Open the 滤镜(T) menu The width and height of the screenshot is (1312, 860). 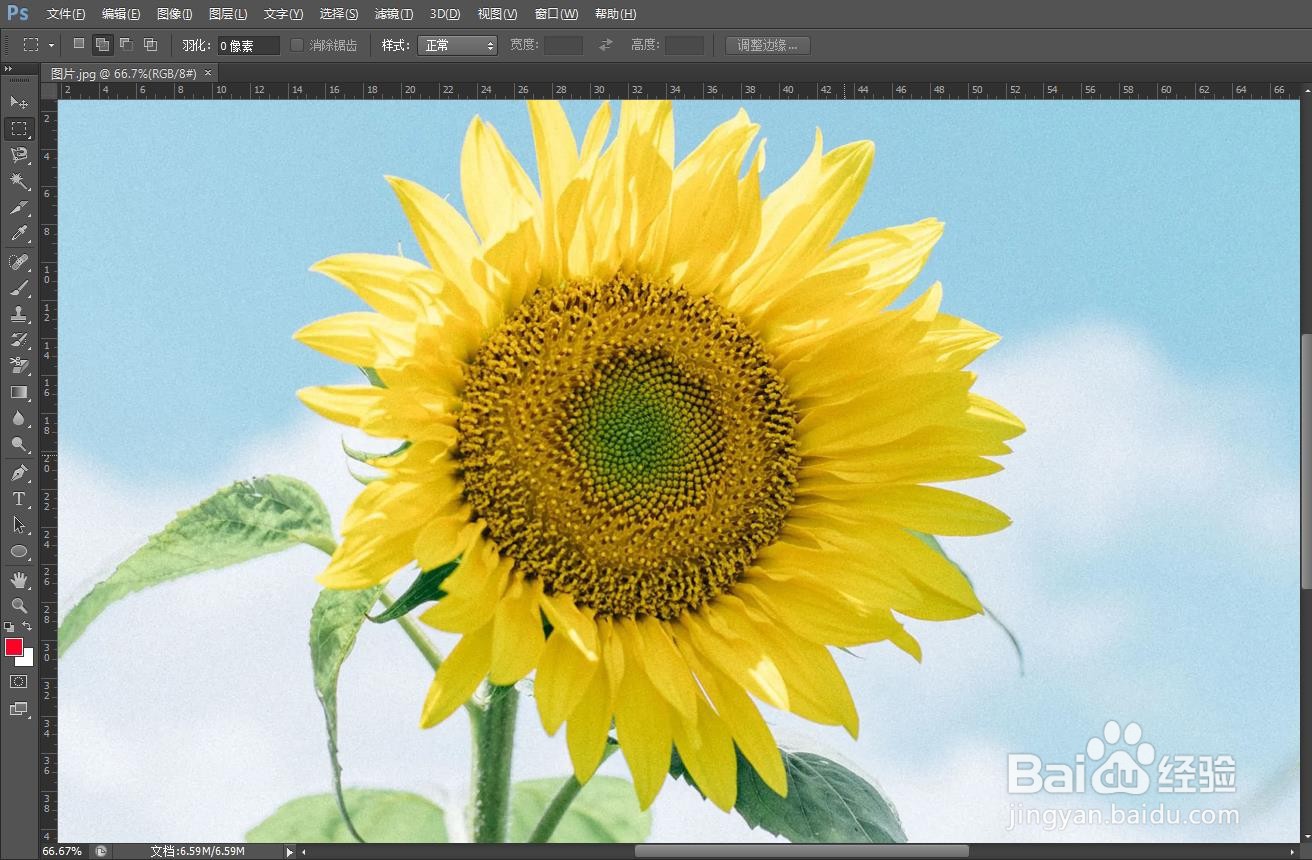click(x=394, y=14)
